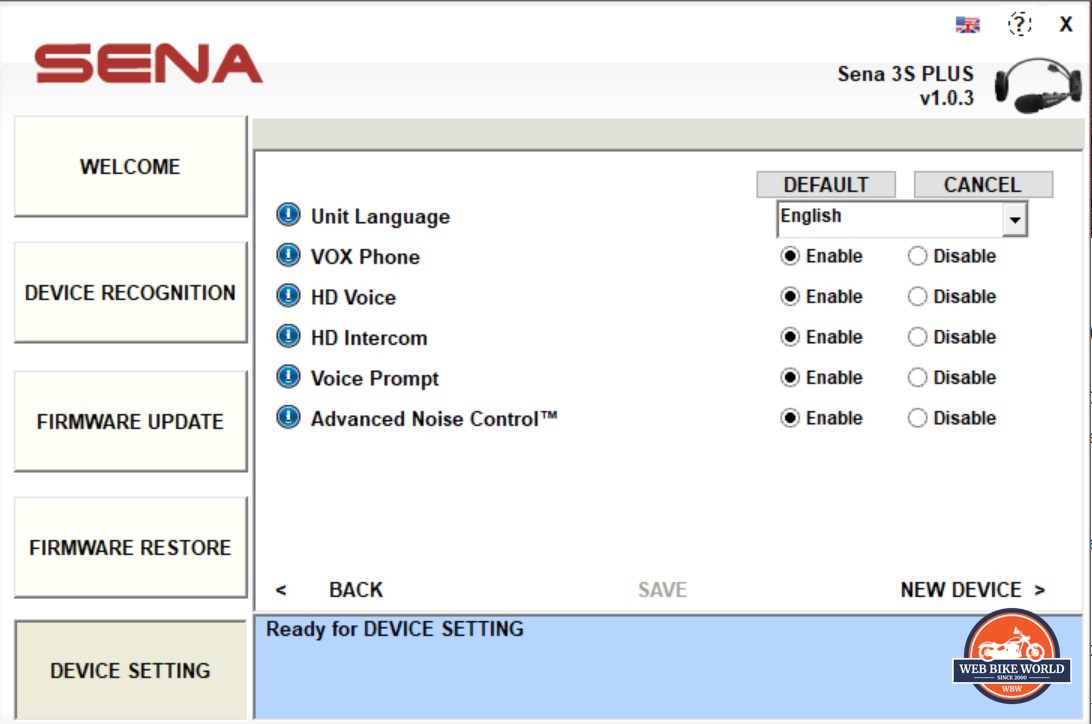Viewport: 1092px width, 724px height.
Task: Disable the Voice Prompt setting
Action: (918, 378)
